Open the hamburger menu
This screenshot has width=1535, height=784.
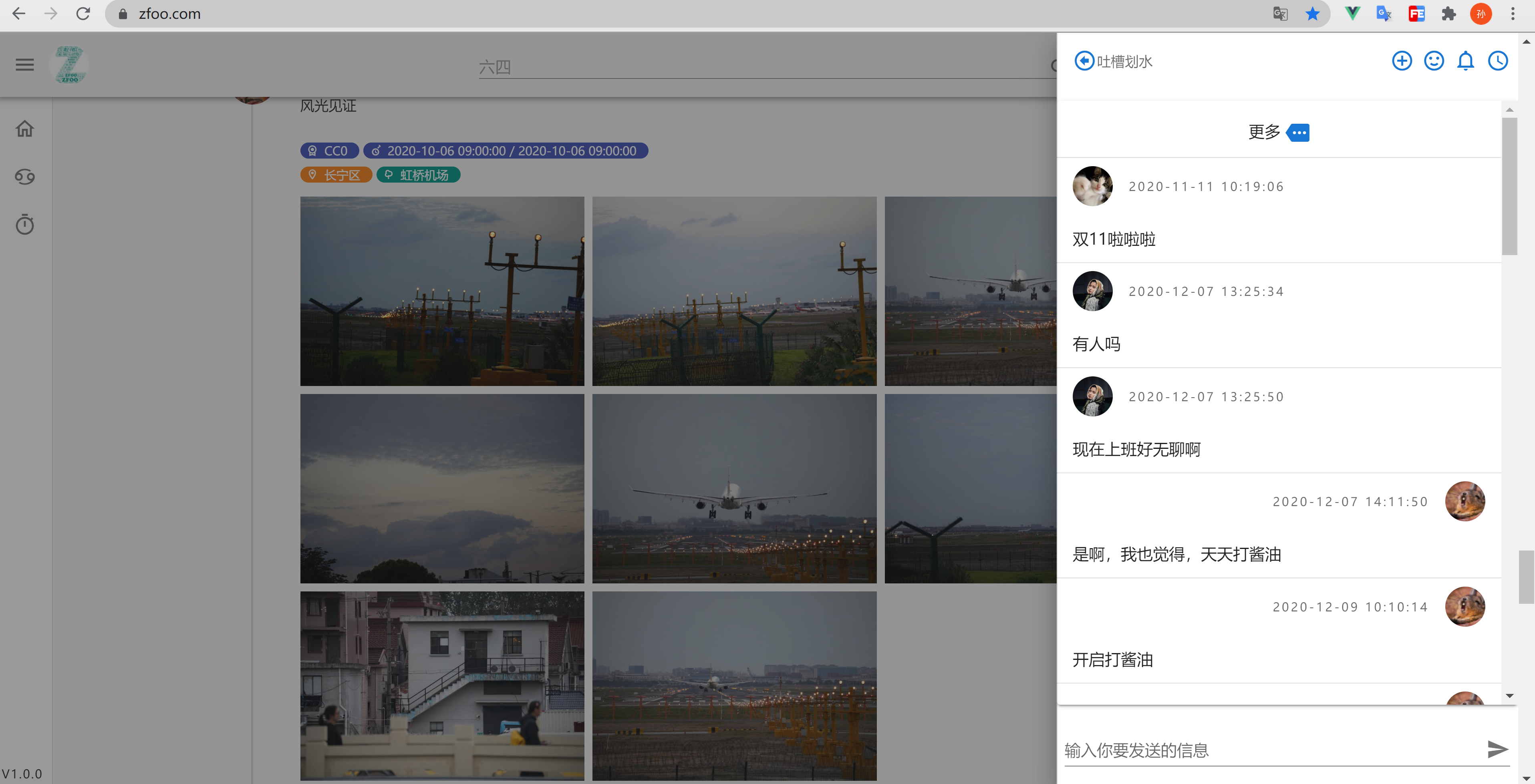point(24,64)
